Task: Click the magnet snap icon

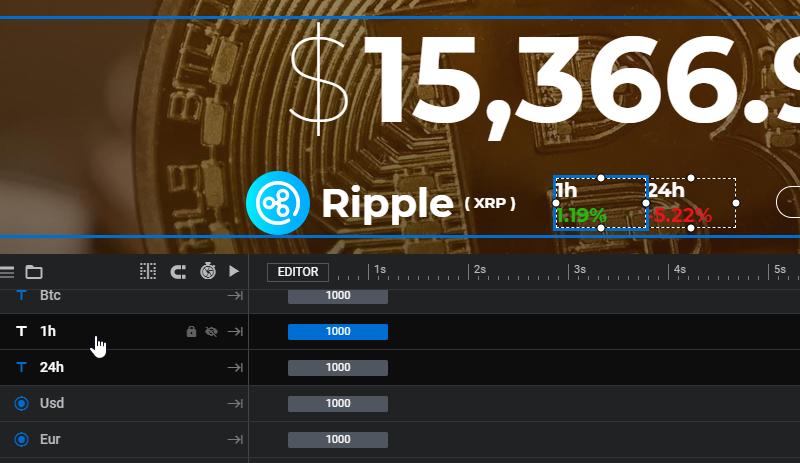Action: point(178,272)
